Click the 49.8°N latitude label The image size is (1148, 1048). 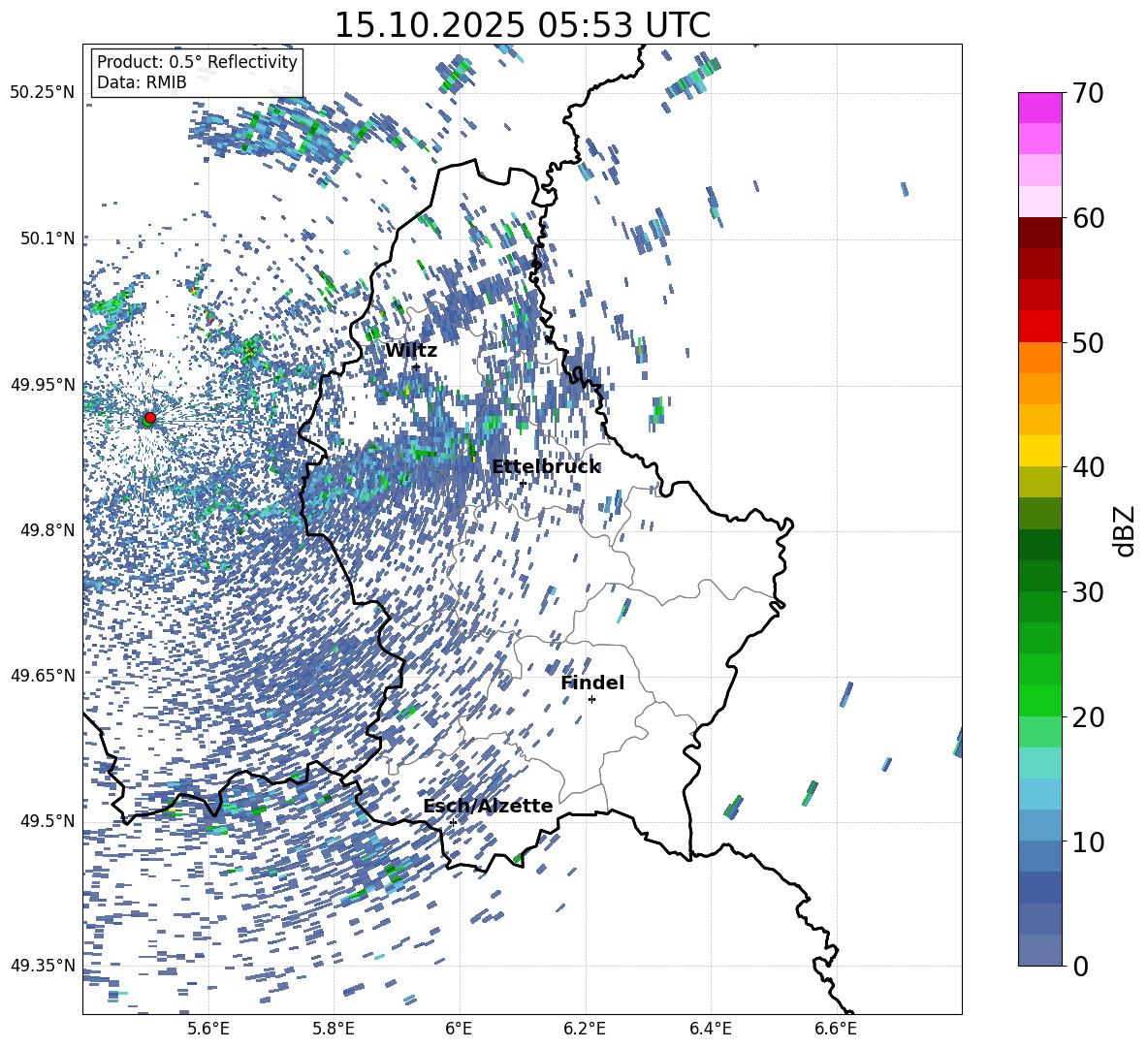47,530
